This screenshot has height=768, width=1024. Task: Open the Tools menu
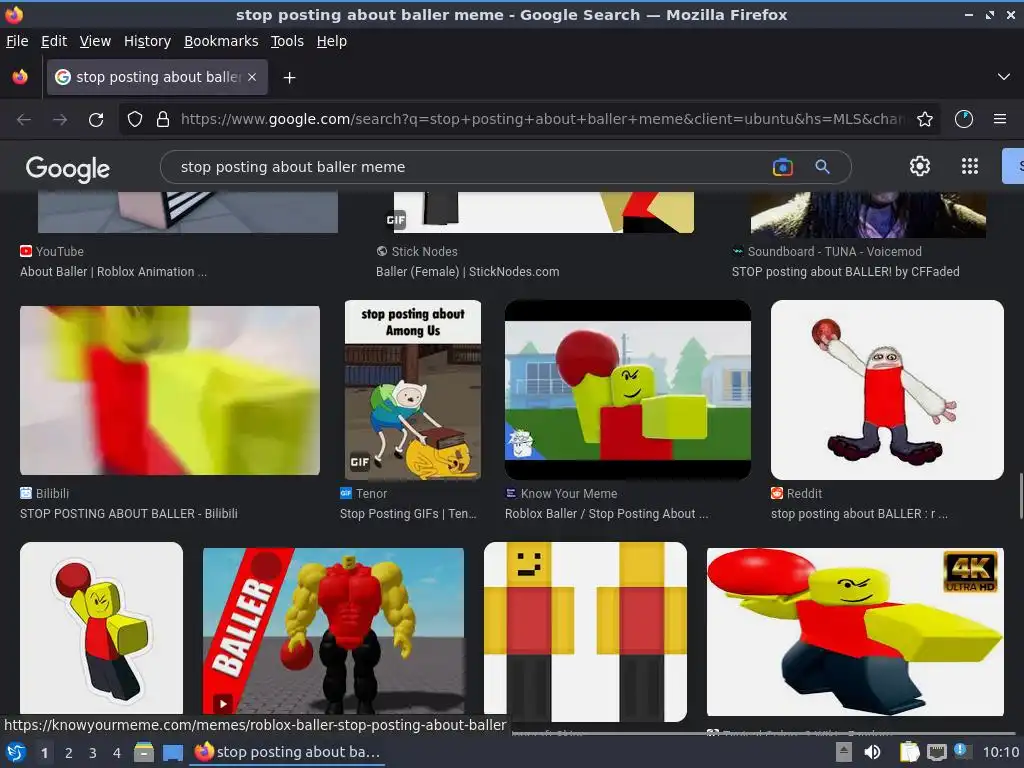pyautogui.click(x=287, y=41)
